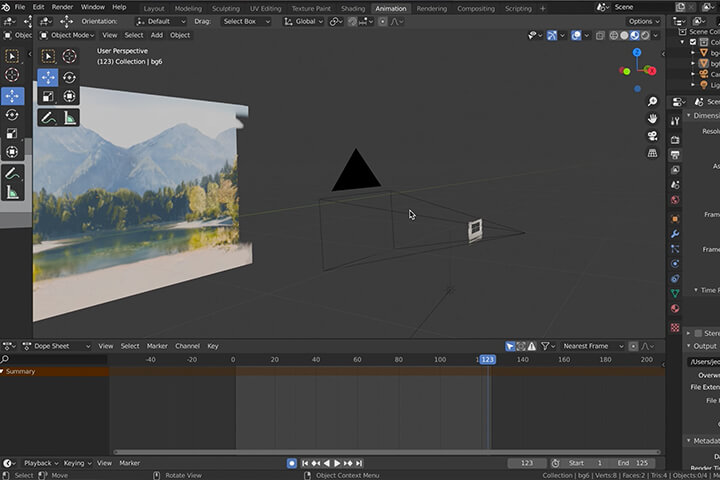
Task: Toggle viewport overlays button
Action: (576, 35)
